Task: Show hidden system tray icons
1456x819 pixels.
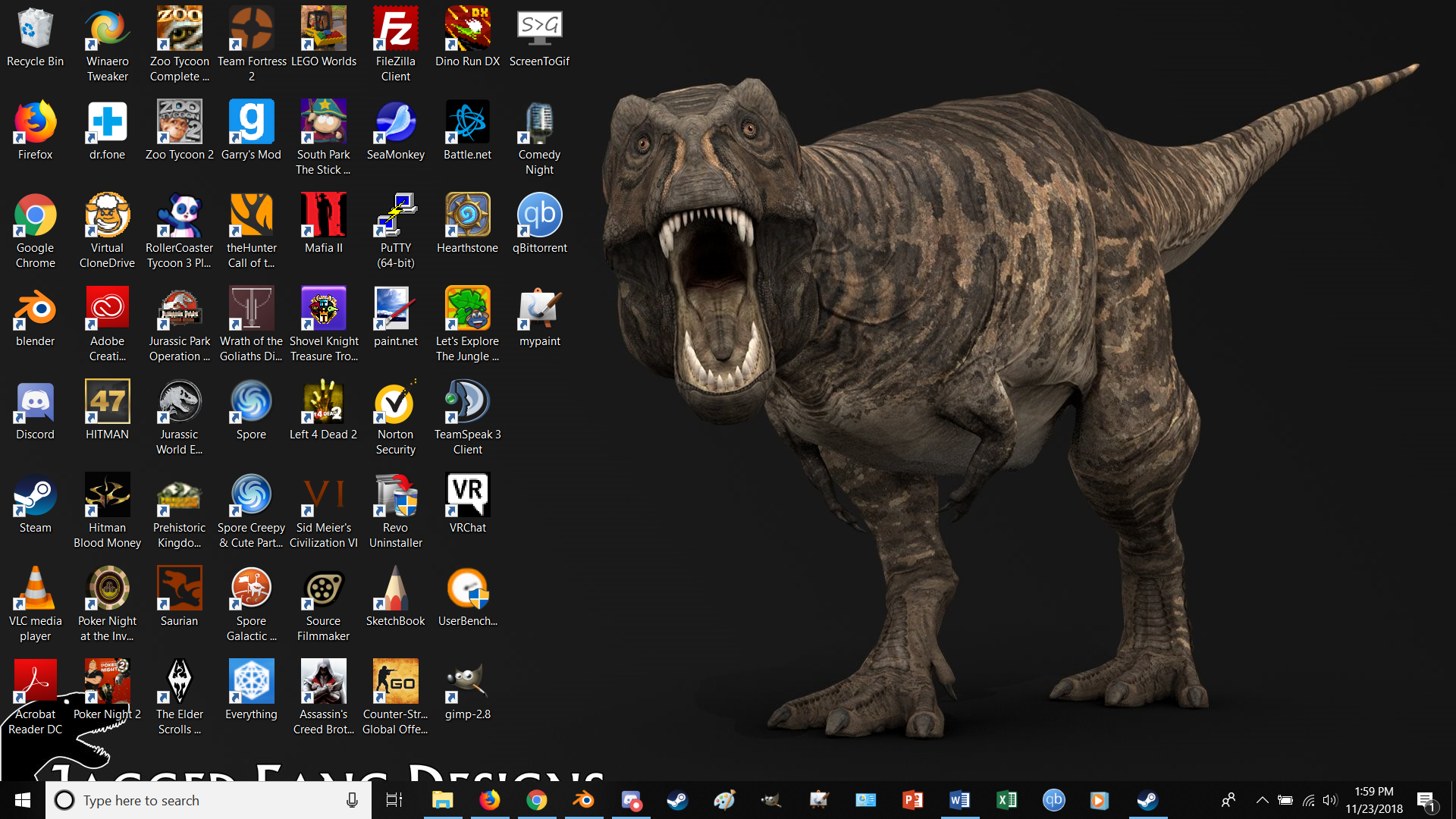Action: [1262, 800]
